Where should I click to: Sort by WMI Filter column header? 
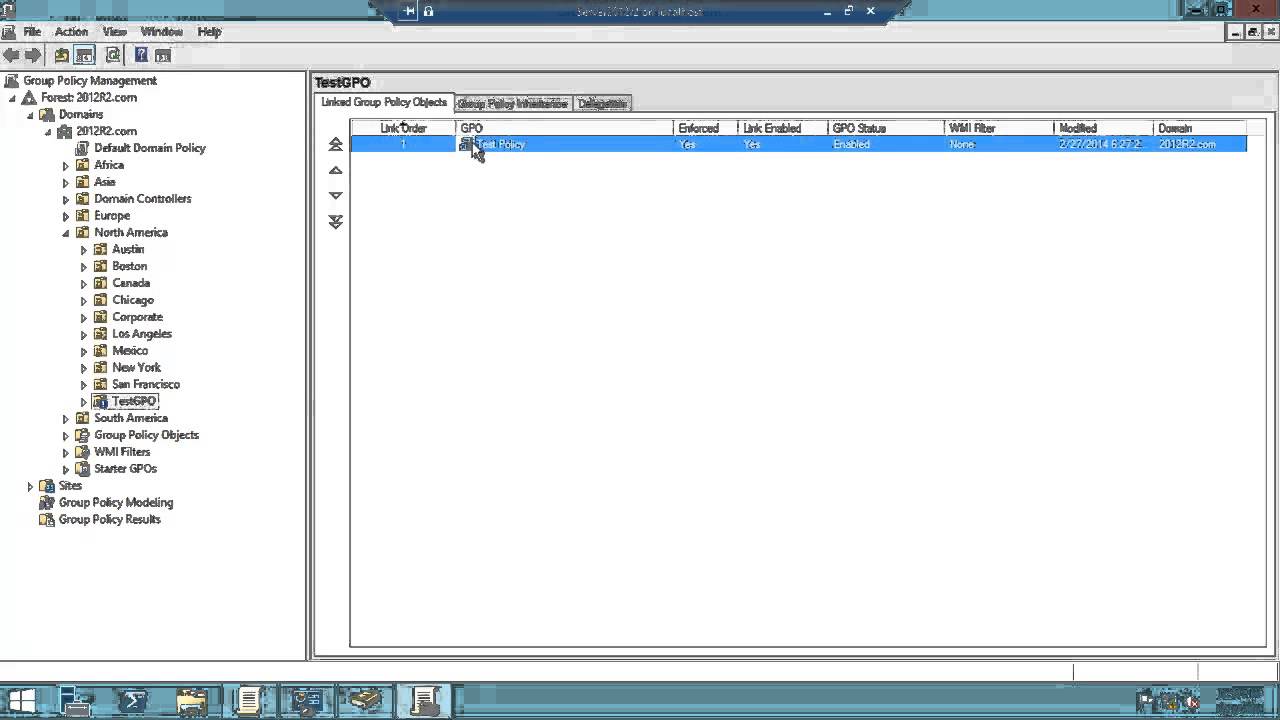coord(999,129)
